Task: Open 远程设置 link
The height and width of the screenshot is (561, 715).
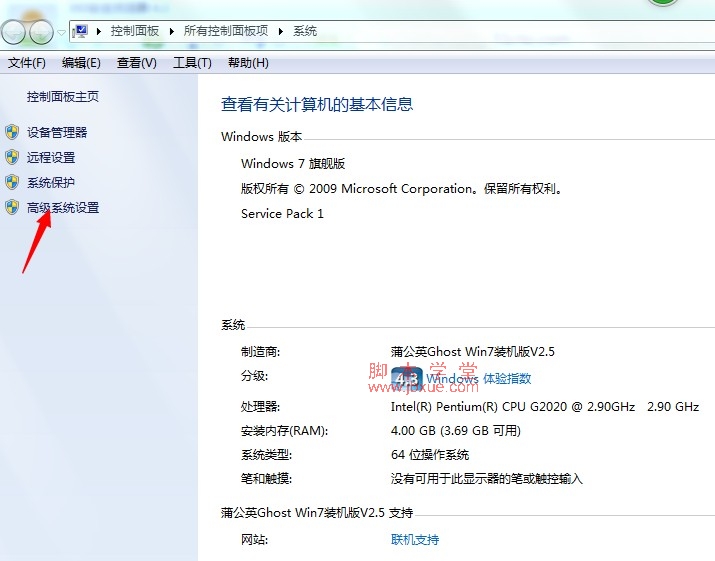Action: tap(51, 158)
